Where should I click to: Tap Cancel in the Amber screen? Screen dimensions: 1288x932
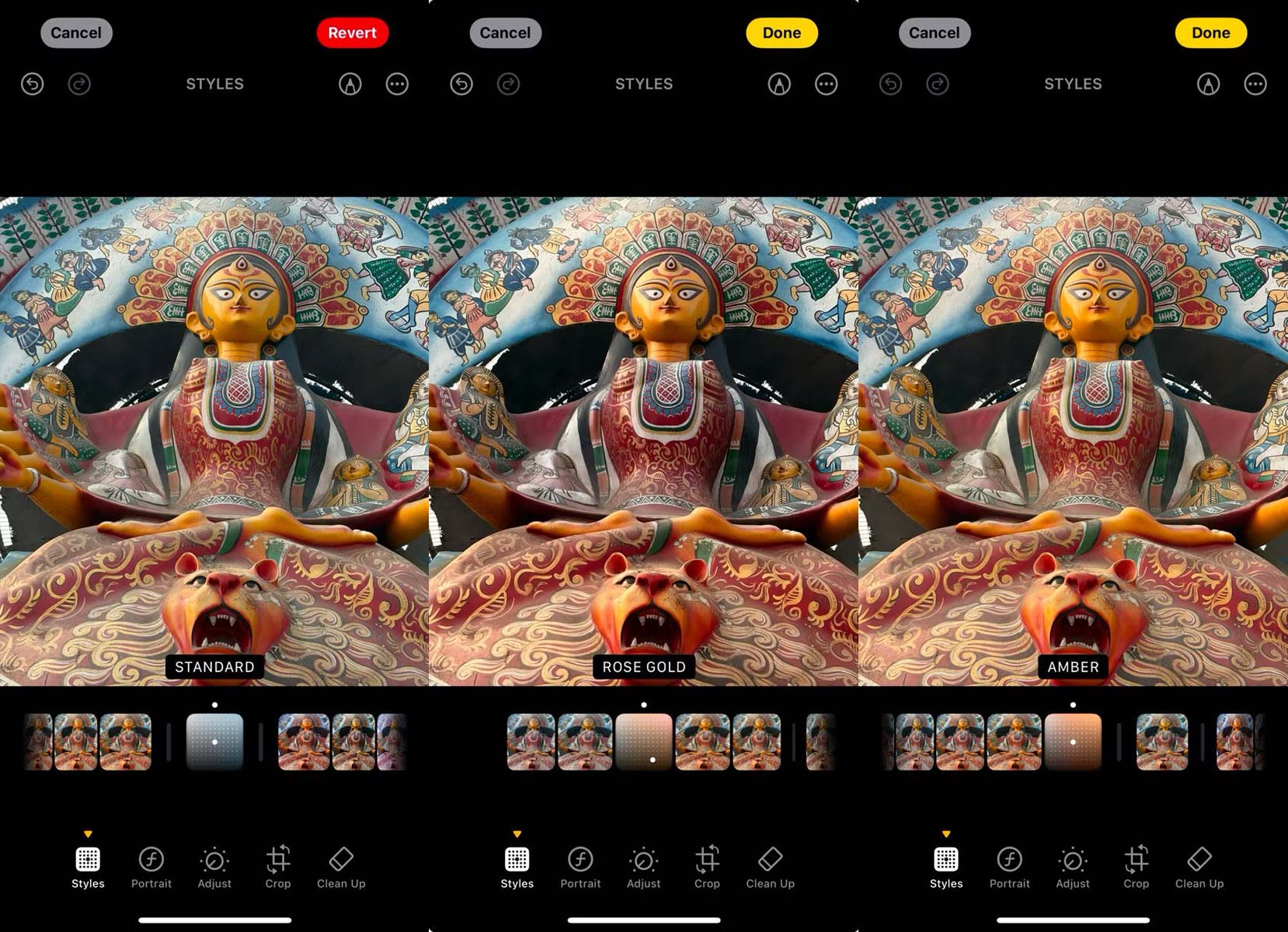tap(935, 33)
